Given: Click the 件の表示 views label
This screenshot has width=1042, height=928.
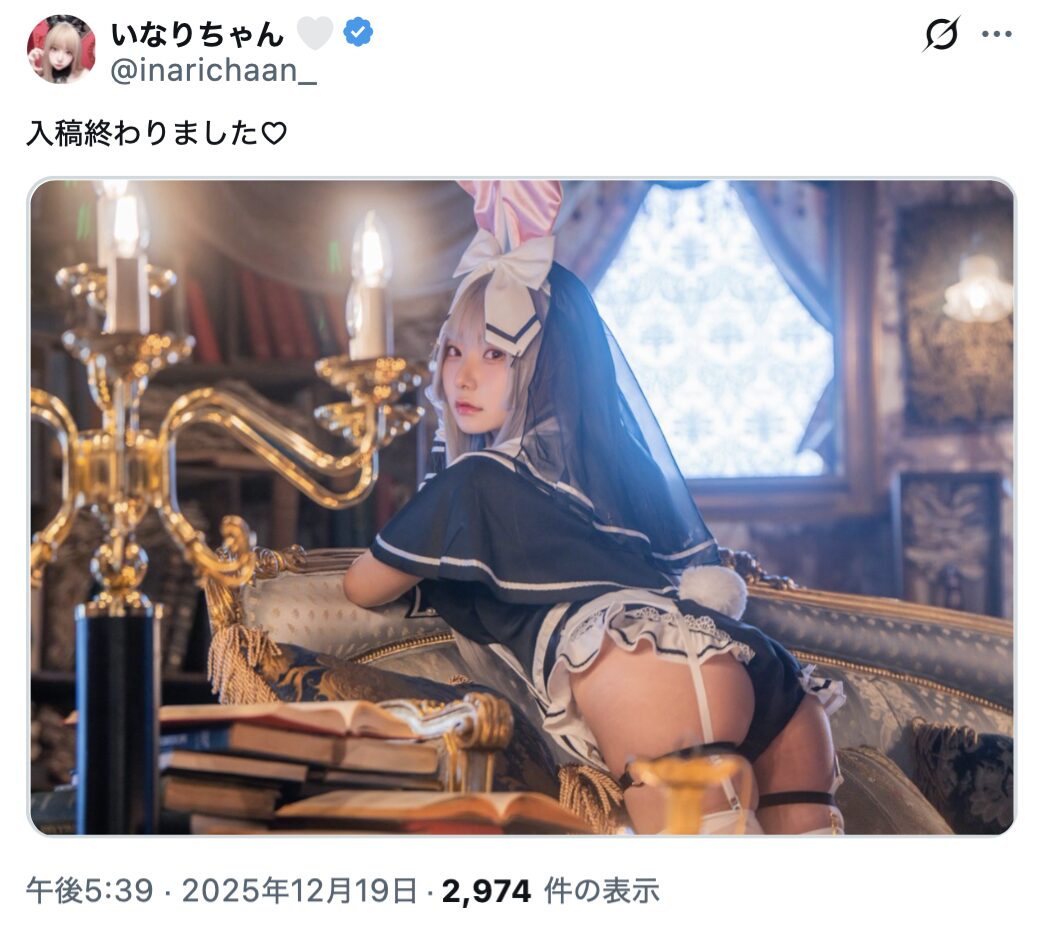Looking at the screenshot, I should pyautogui.click(x=602, y=891).
